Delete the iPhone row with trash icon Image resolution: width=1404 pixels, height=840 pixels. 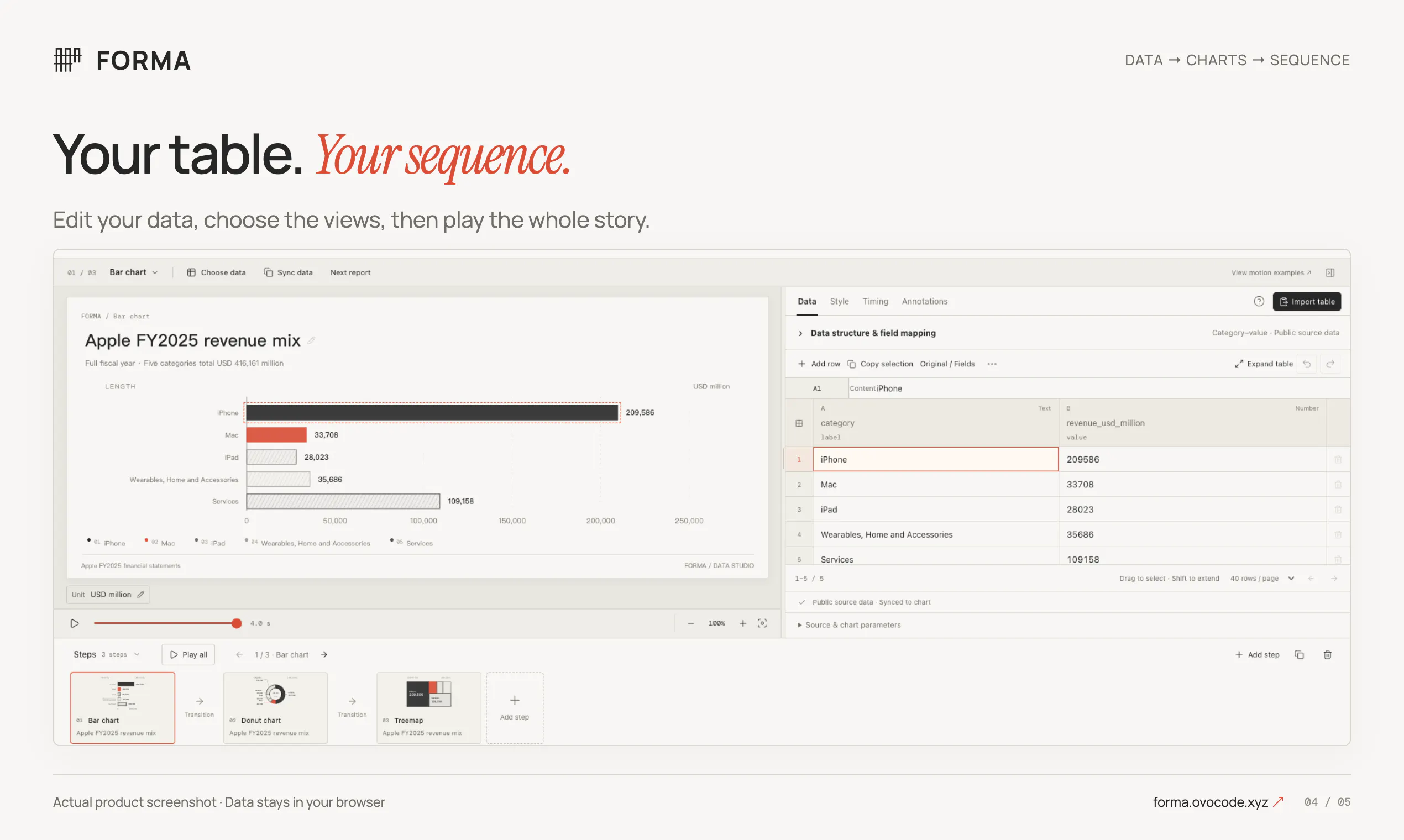coord(1338,460)
